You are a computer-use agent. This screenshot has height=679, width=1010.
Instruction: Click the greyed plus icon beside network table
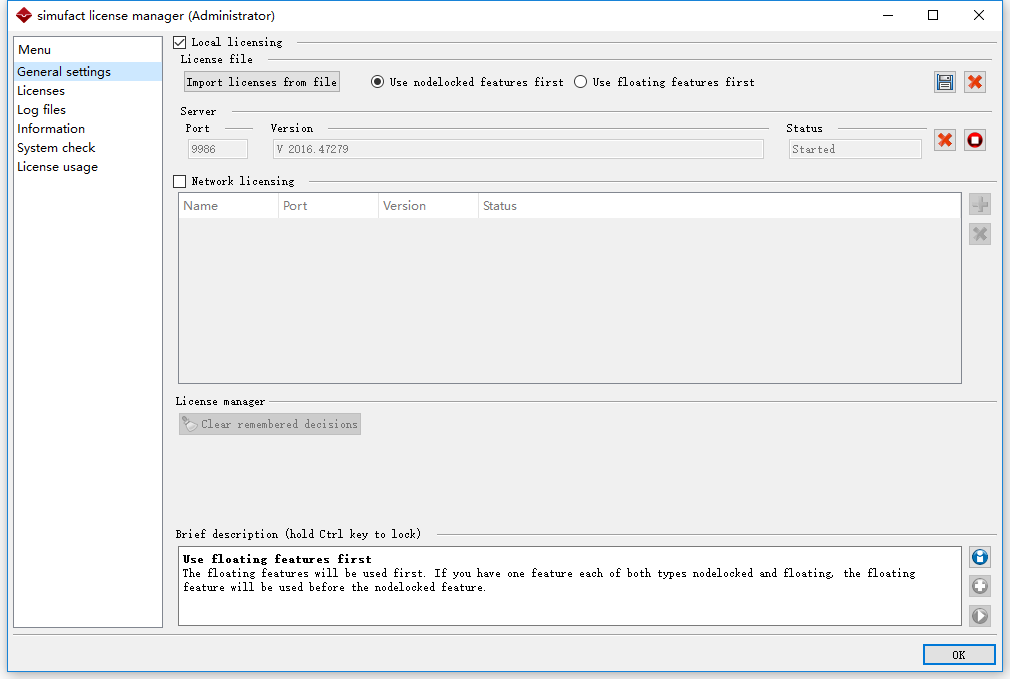[x=980, y=205]
